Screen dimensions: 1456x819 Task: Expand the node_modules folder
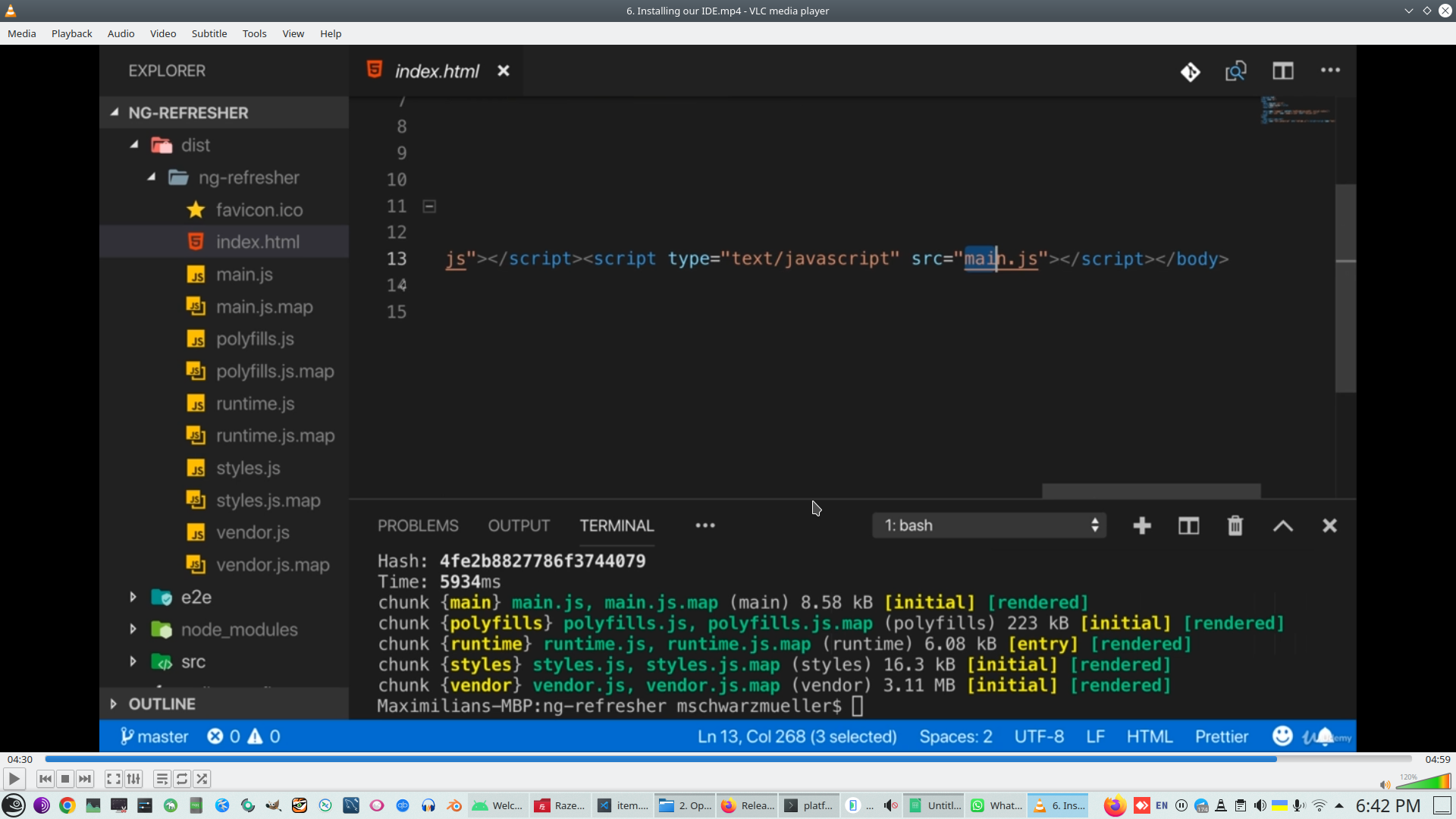point(133,629)
